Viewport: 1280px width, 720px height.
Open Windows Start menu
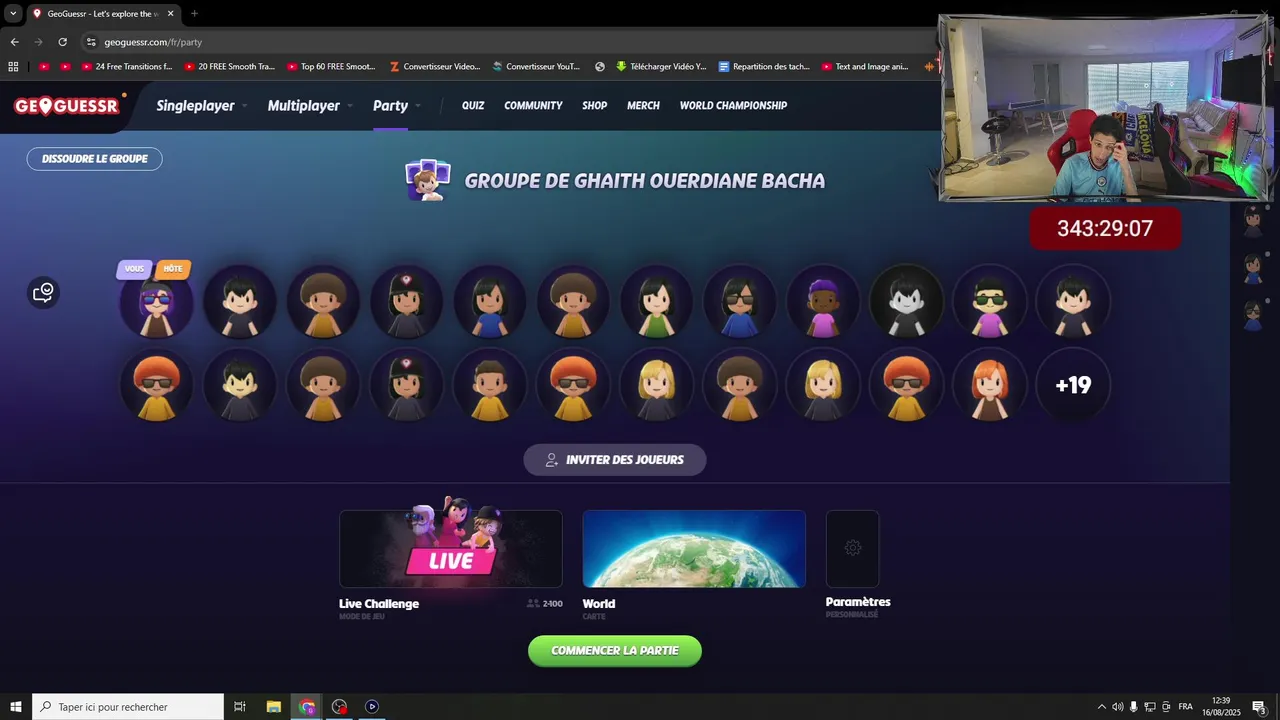16,707
